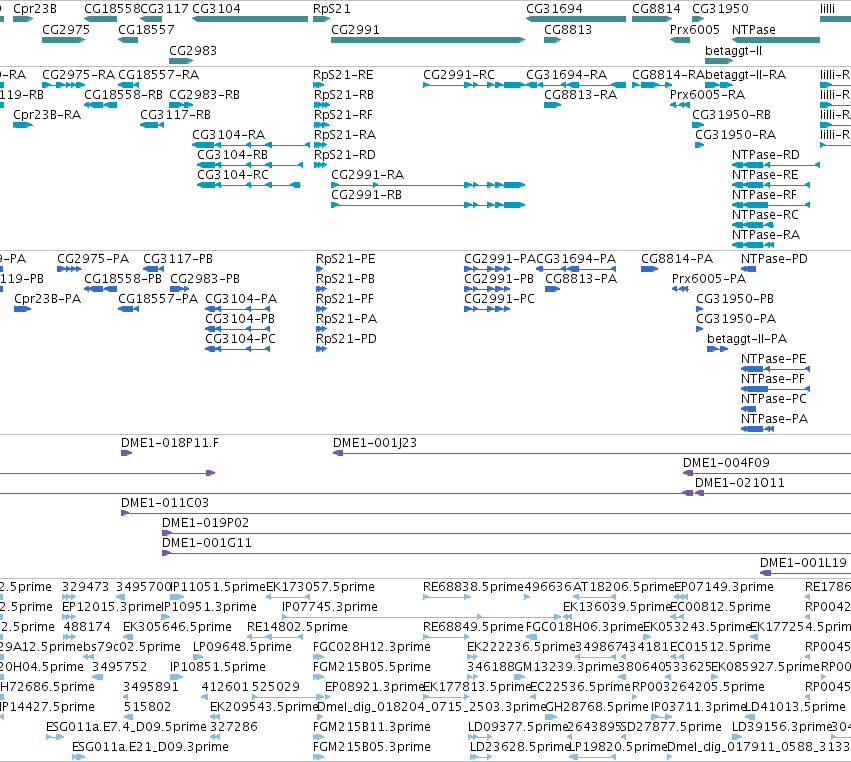Select the NTPase gene label
Viewport: 851px width, 762px height.
point(753,29)
